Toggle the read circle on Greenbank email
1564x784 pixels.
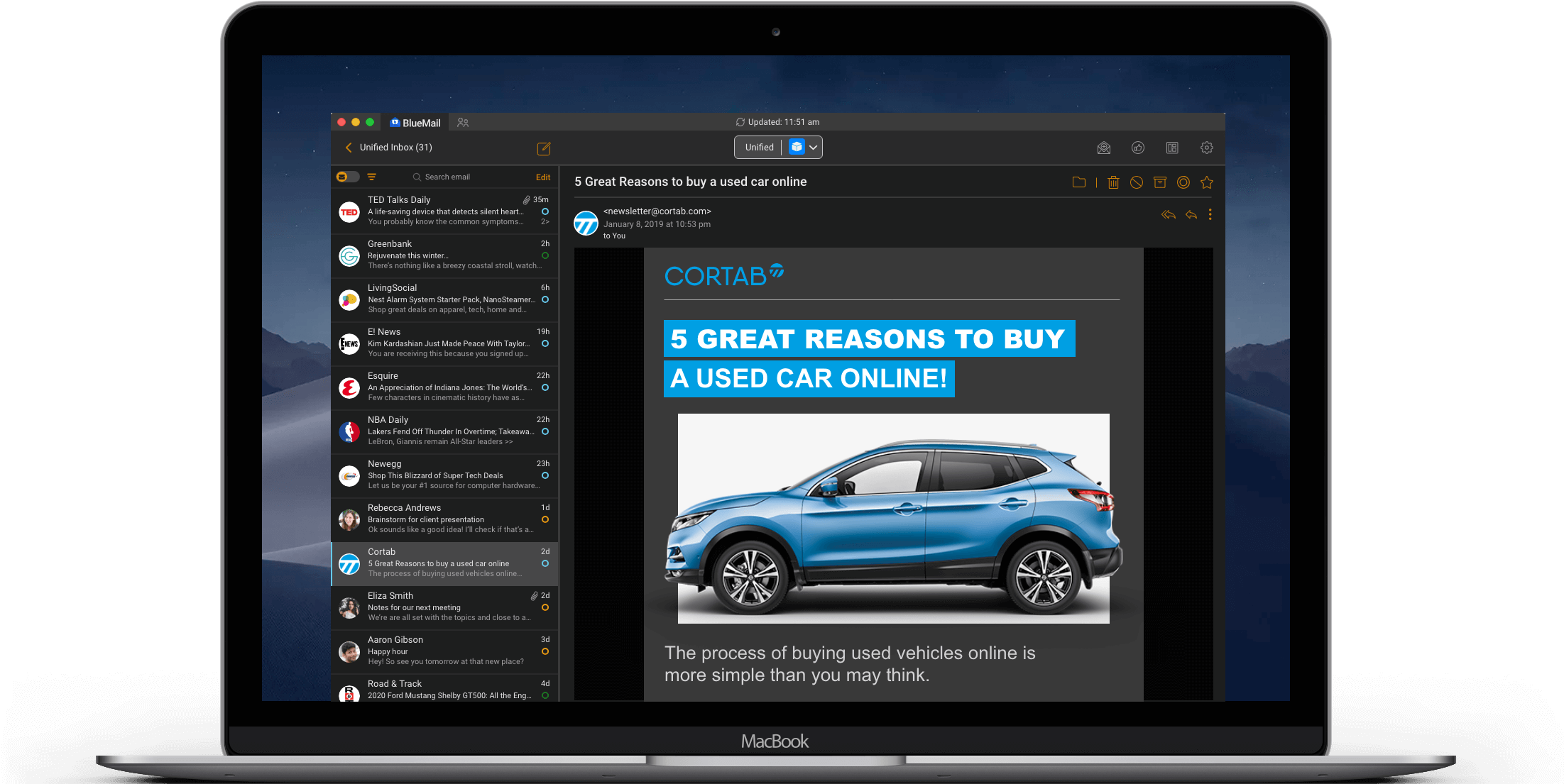tap(545, 255)
